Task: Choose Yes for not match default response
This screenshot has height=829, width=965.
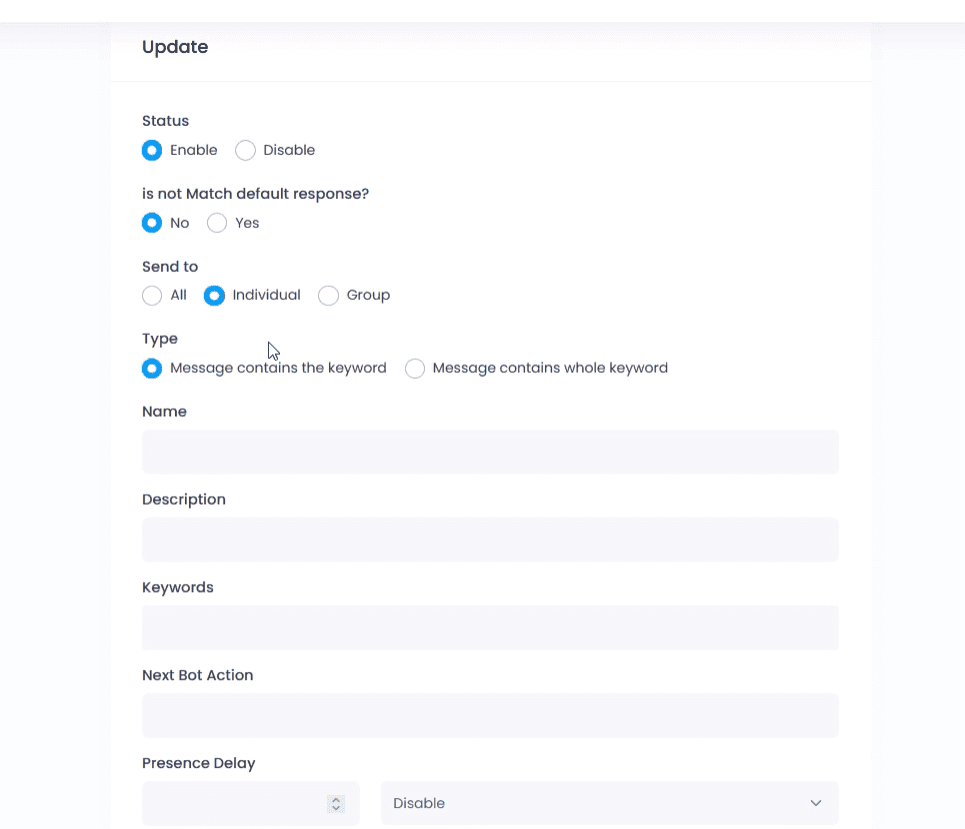Action: pos(217,223)
